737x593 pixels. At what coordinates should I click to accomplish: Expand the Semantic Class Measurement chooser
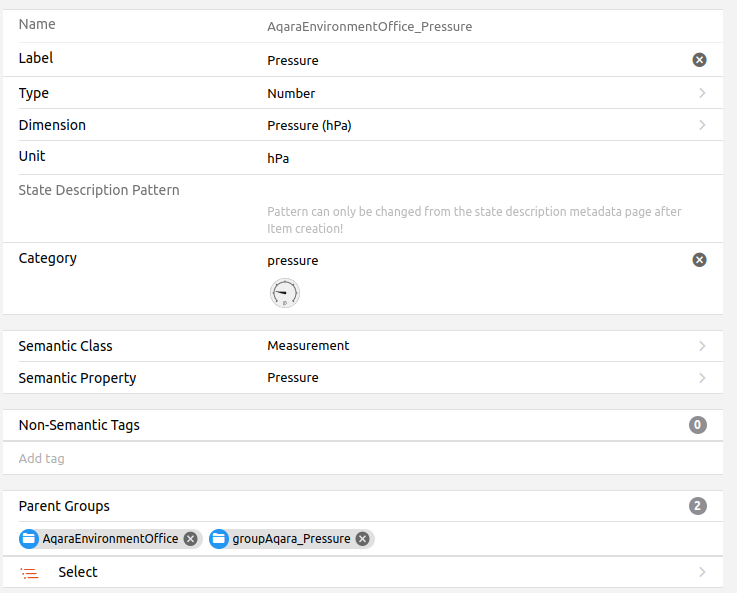click(x=485, y=346)
